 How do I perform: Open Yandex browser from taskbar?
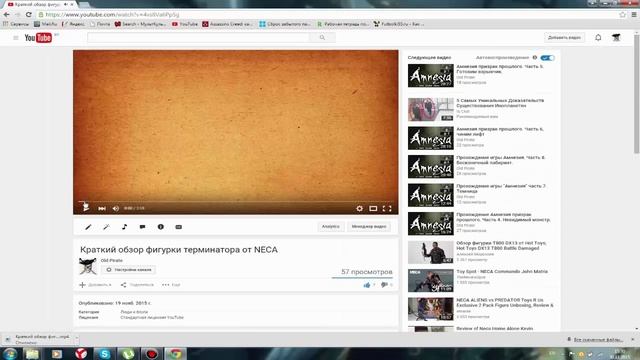tap(80, 353)
